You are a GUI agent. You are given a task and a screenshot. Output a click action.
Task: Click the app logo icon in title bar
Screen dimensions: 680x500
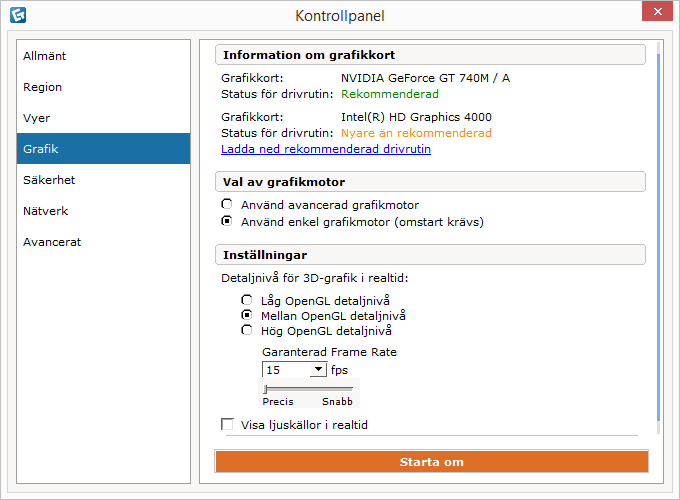click(18, 15)
